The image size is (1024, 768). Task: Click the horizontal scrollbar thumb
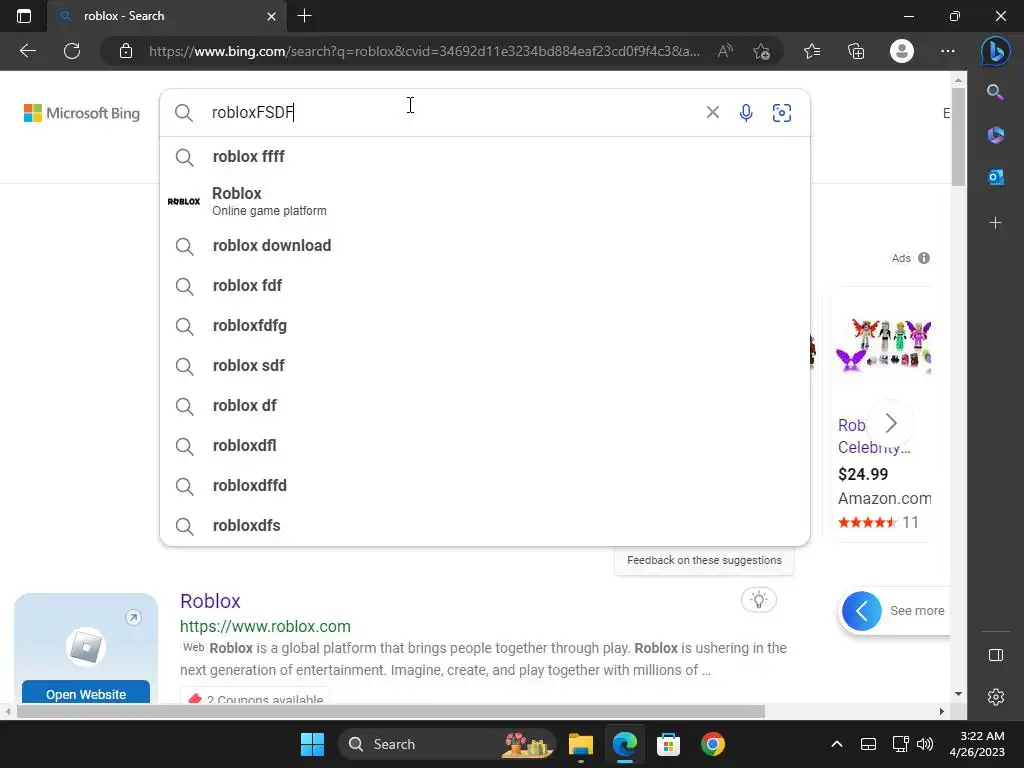point(391,711)
